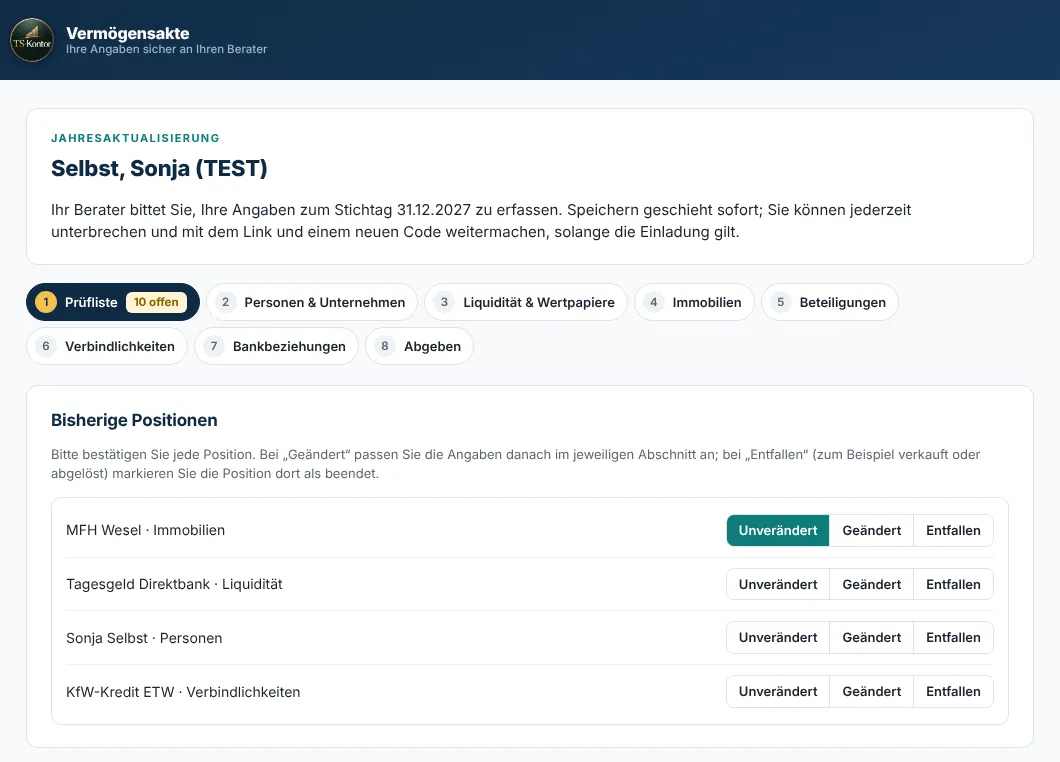
Task: Click the 'JAHRESAKTUALISIERUNG' label
Action: pos(135,138)
